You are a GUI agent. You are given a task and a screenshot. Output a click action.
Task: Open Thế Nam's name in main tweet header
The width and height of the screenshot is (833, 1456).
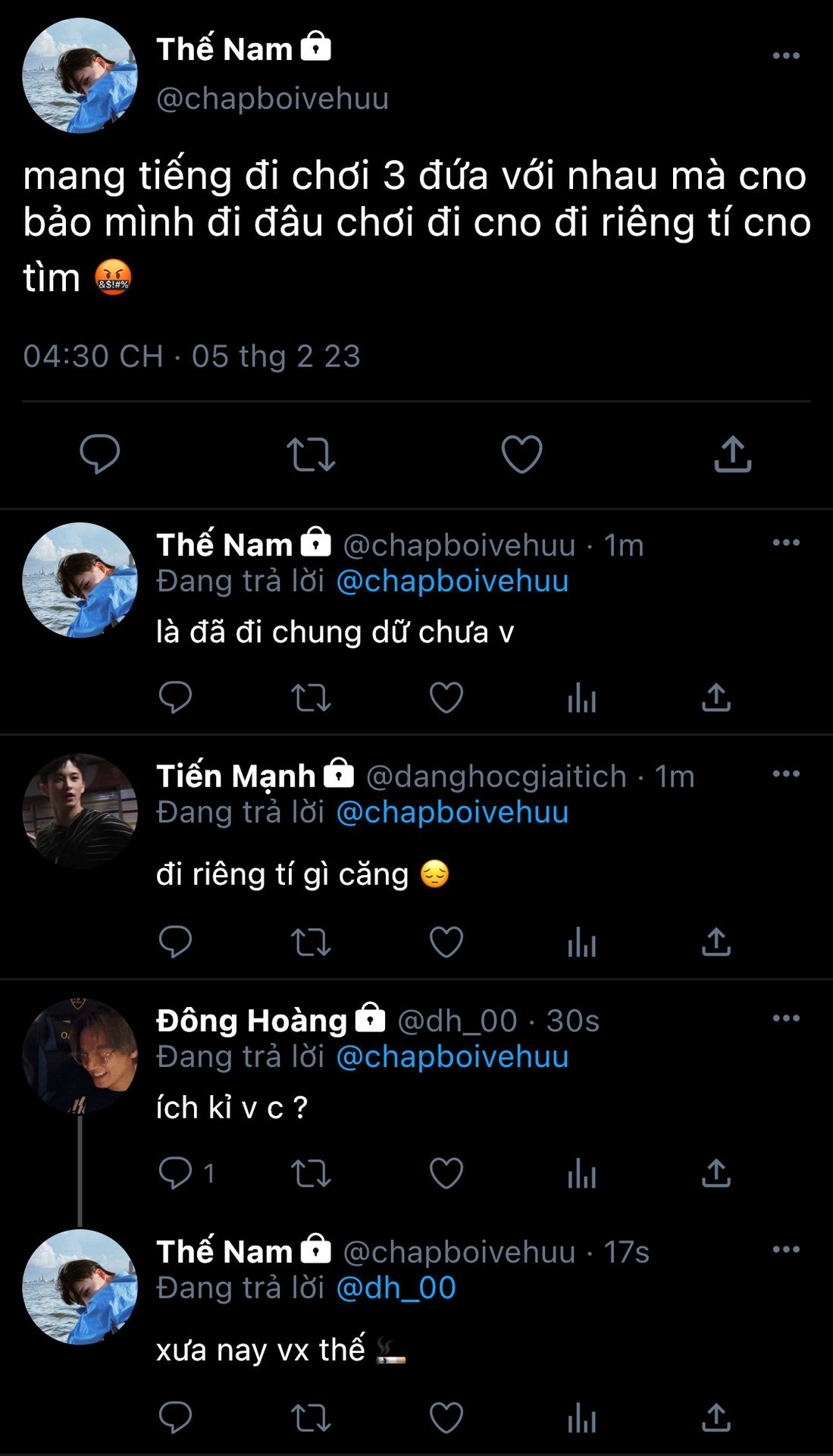224,49
